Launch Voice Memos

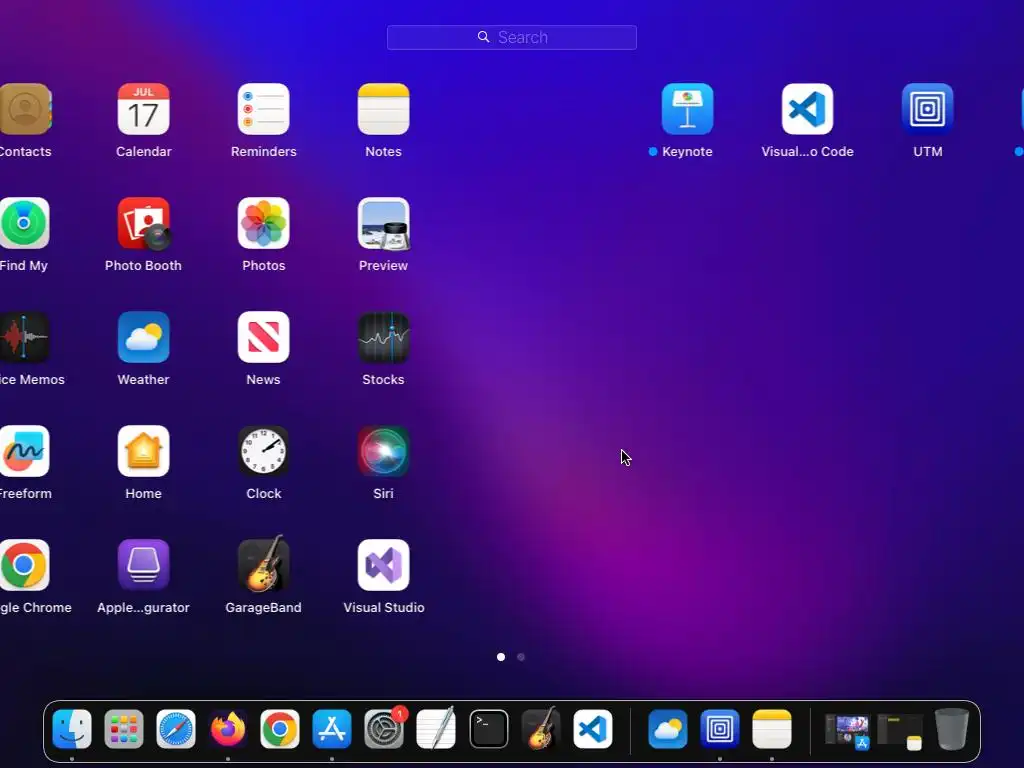(24, 337)
